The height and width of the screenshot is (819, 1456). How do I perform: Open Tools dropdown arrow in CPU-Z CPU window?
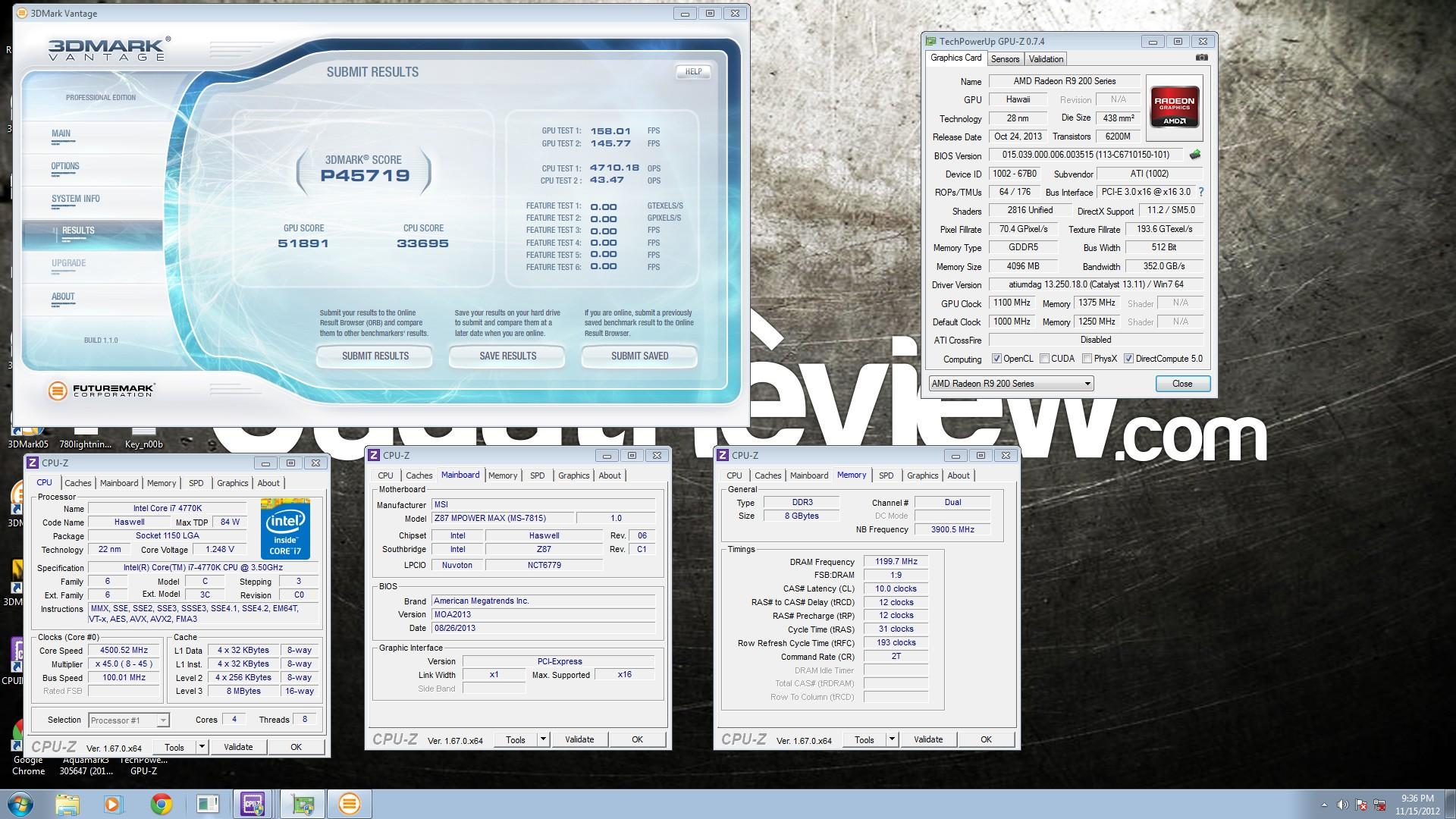(202, 747)
